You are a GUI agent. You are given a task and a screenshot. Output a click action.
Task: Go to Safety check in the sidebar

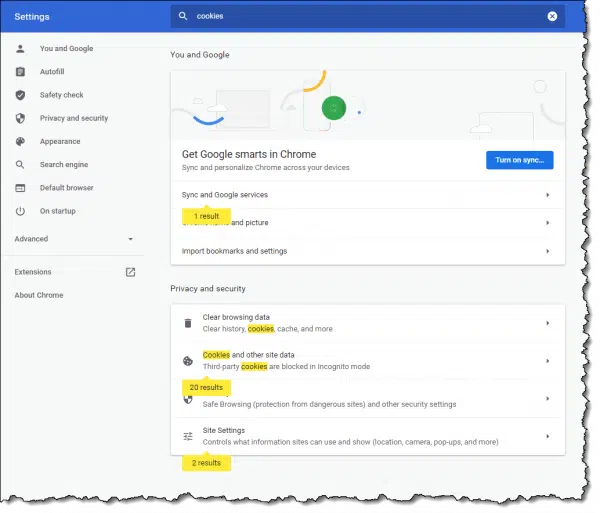click(62, 95)
